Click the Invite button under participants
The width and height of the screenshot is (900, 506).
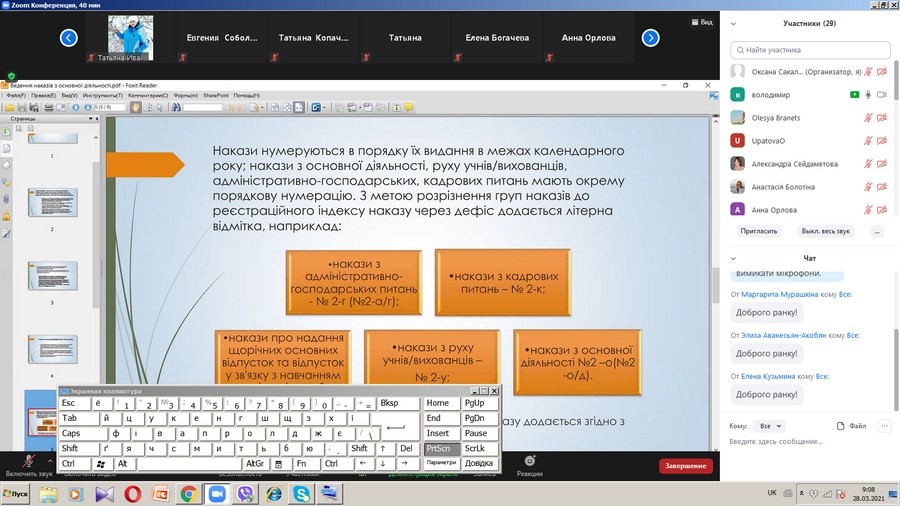[x=759, y=230]
